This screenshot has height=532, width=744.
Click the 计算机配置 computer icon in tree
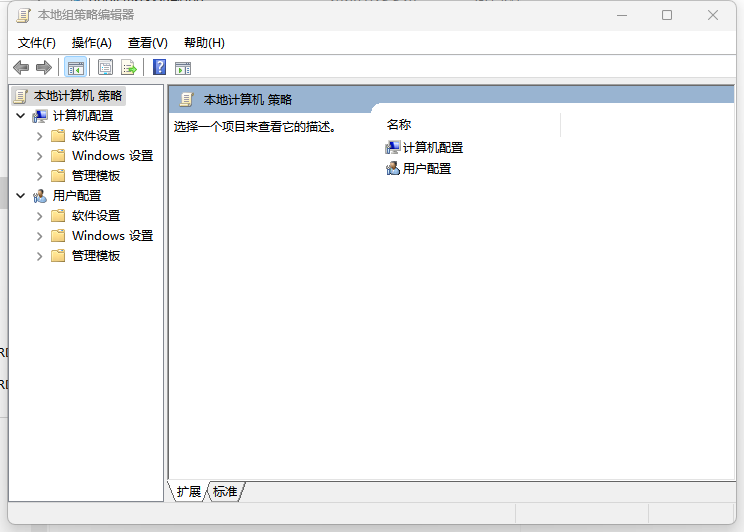point(40,116)
